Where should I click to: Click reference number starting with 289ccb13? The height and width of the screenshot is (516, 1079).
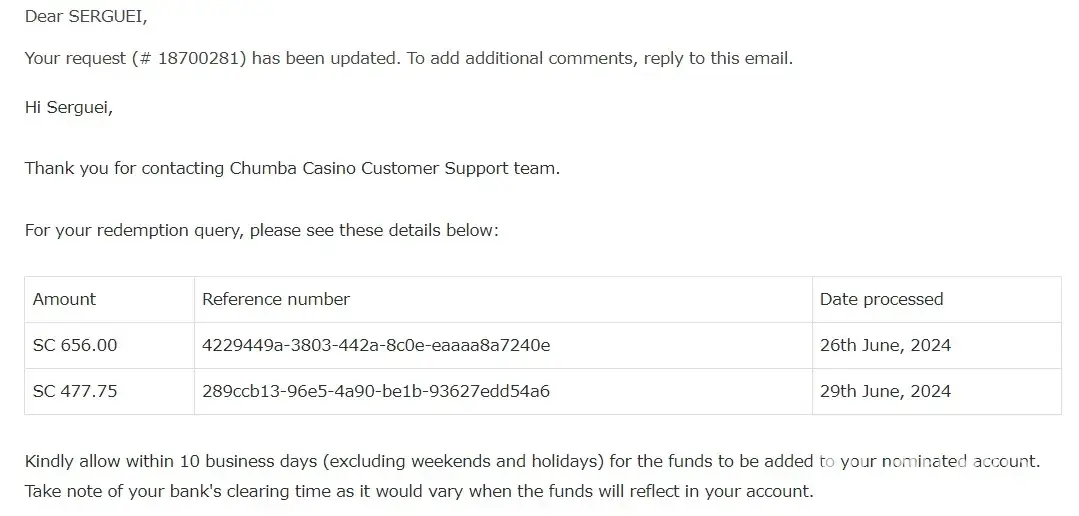point(376,391)
